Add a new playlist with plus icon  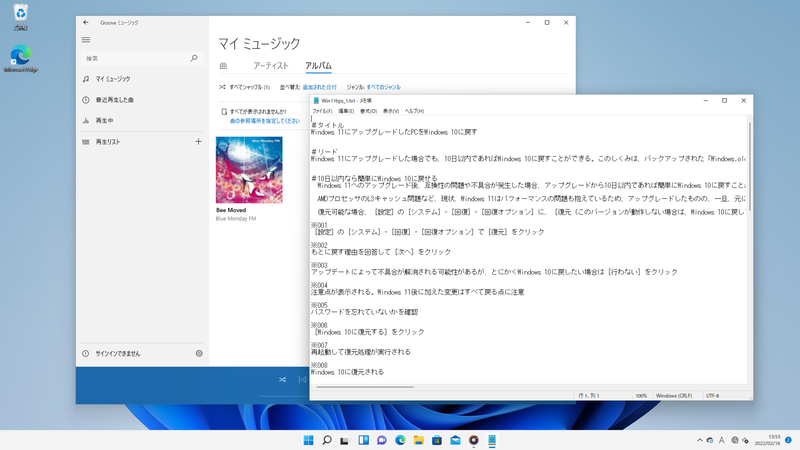point(198,141)
